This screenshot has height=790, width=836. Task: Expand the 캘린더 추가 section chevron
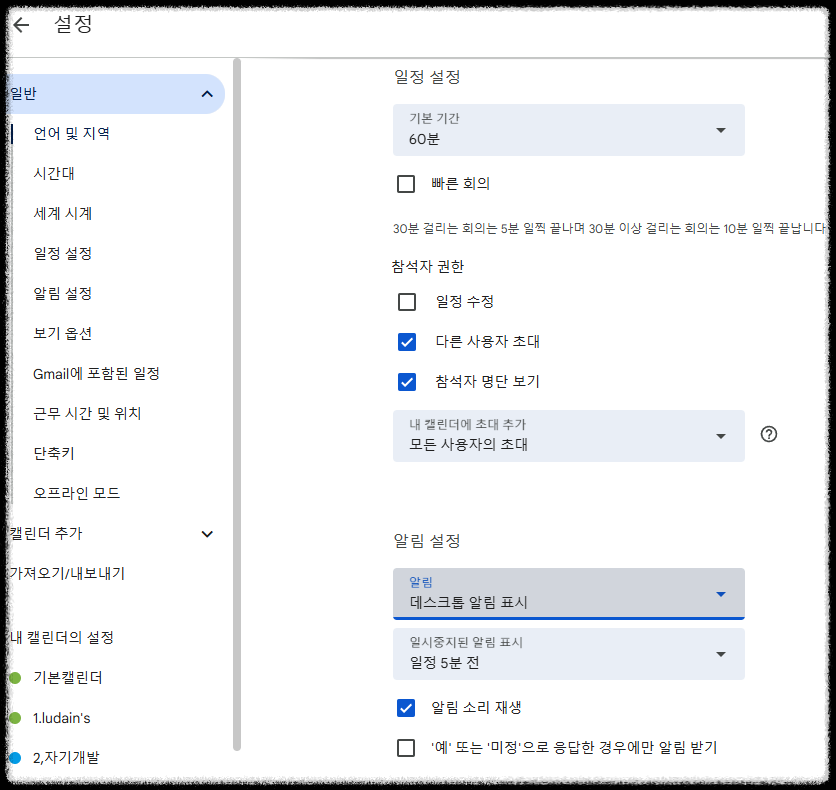pyautogui.click(x=207, y=534)
